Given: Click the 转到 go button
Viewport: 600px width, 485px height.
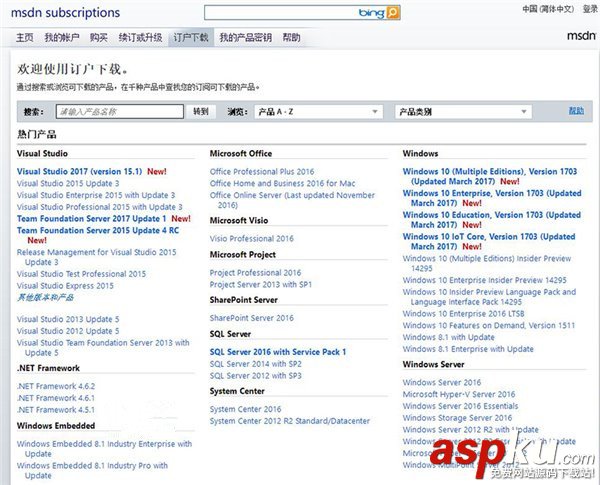Looking at the screenshot, I should point(201,112).
